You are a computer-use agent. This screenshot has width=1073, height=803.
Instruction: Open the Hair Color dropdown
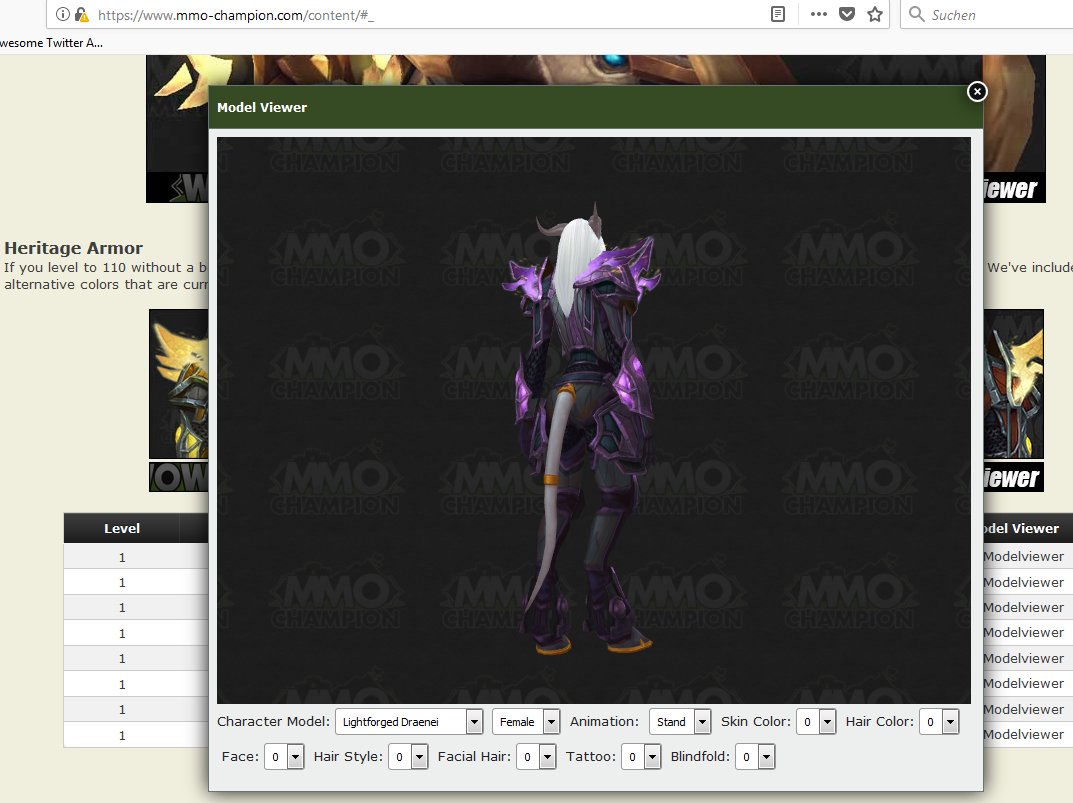click(939, 722)
